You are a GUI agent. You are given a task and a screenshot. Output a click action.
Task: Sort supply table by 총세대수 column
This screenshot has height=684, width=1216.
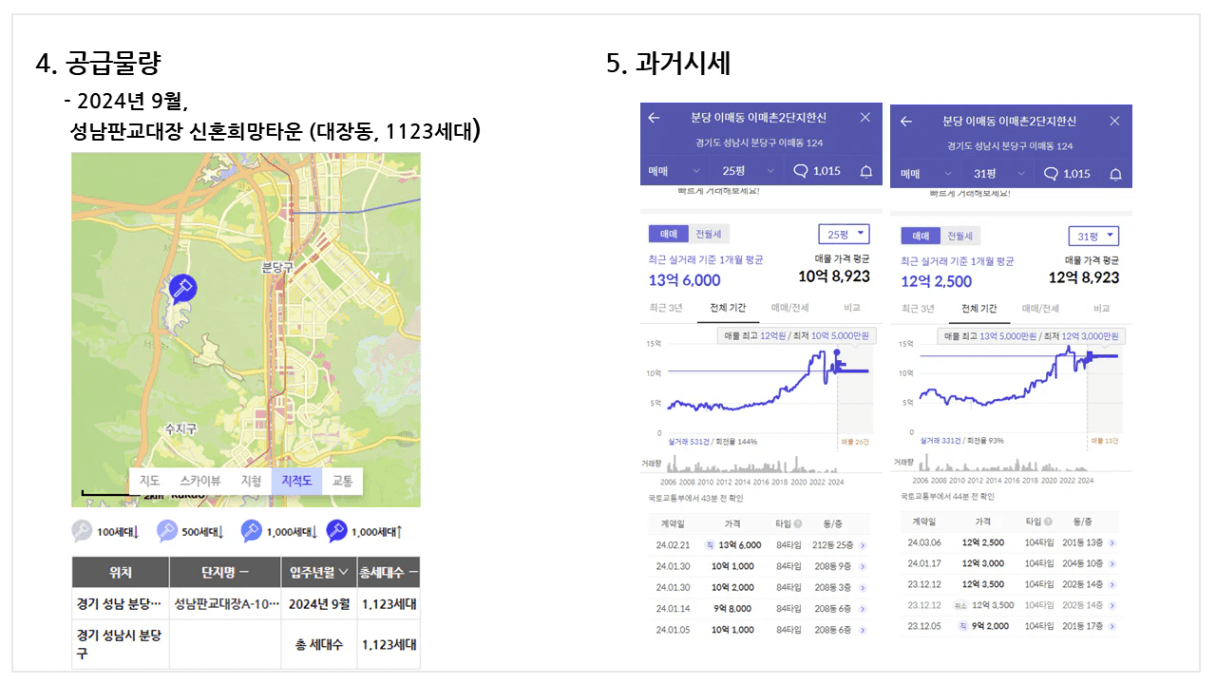tap(389, 572)
